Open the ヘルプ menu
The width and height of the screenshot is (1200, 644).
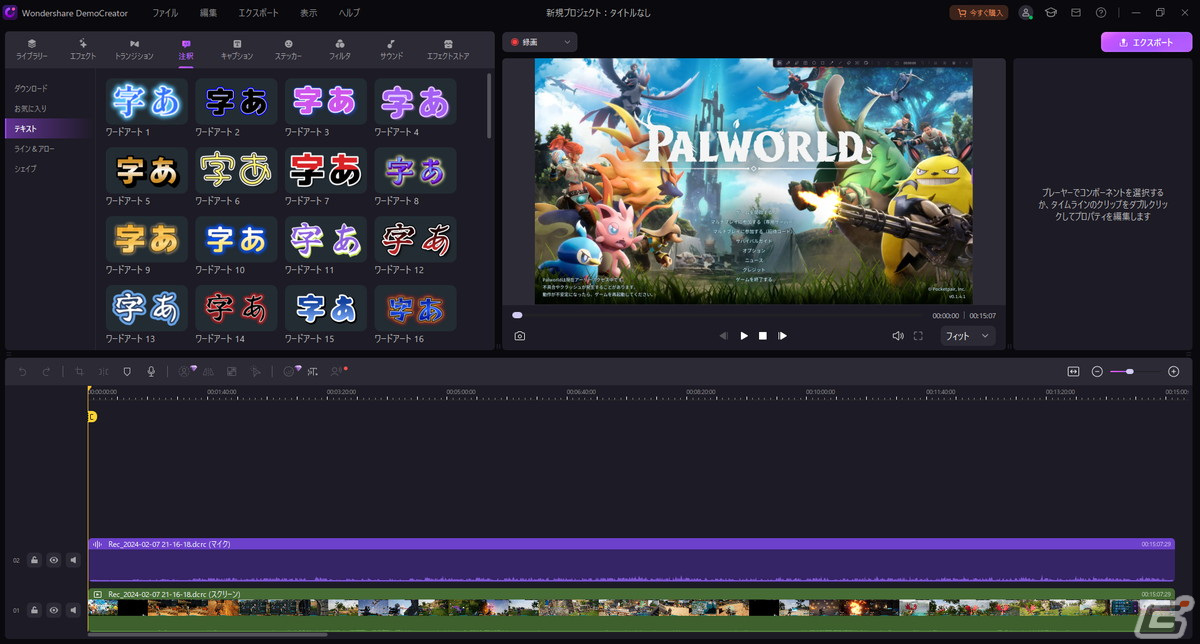tap(349, 13)
